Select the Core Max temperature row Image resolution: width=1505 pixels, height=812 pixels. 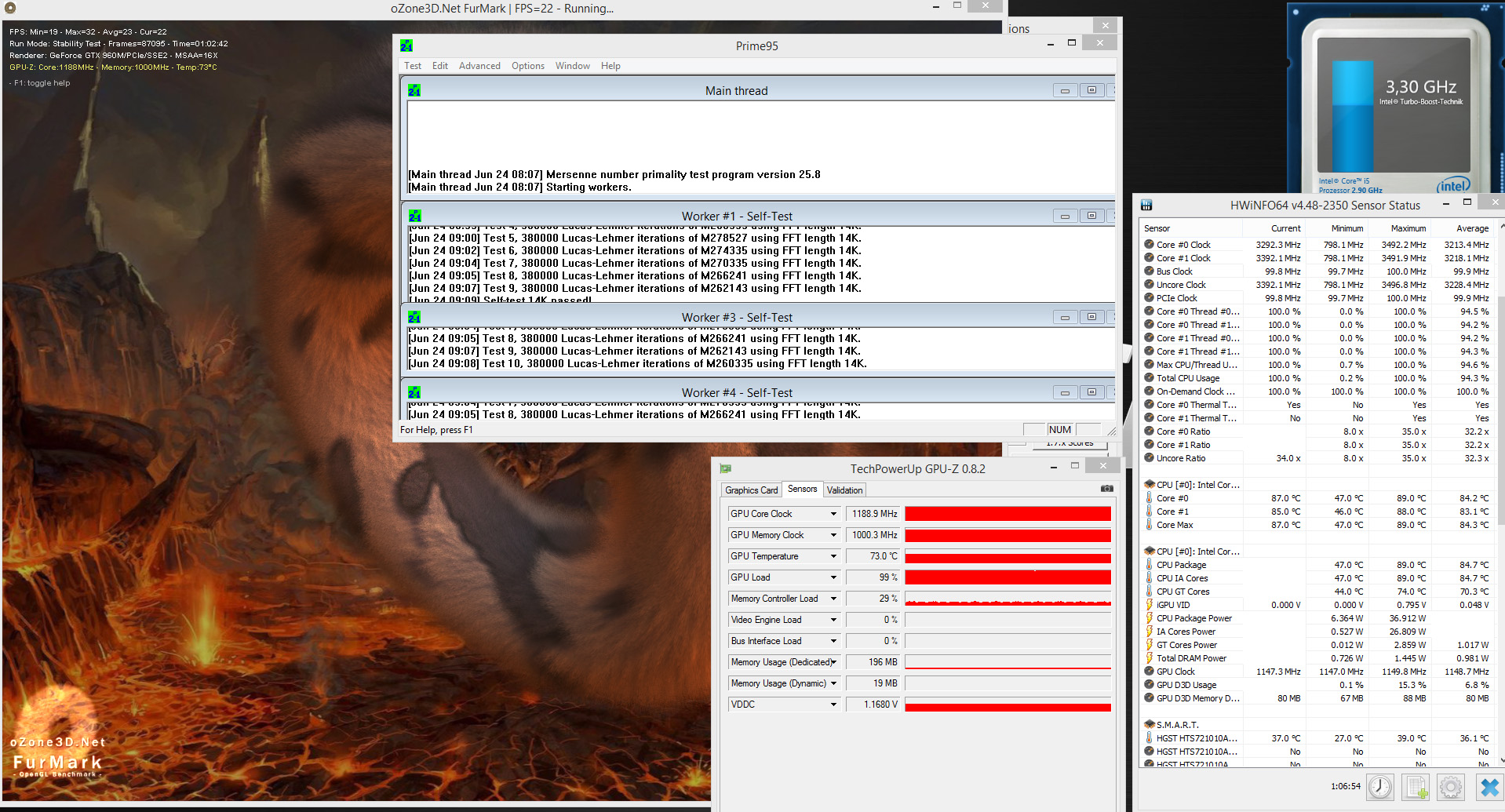point(1175,525)
